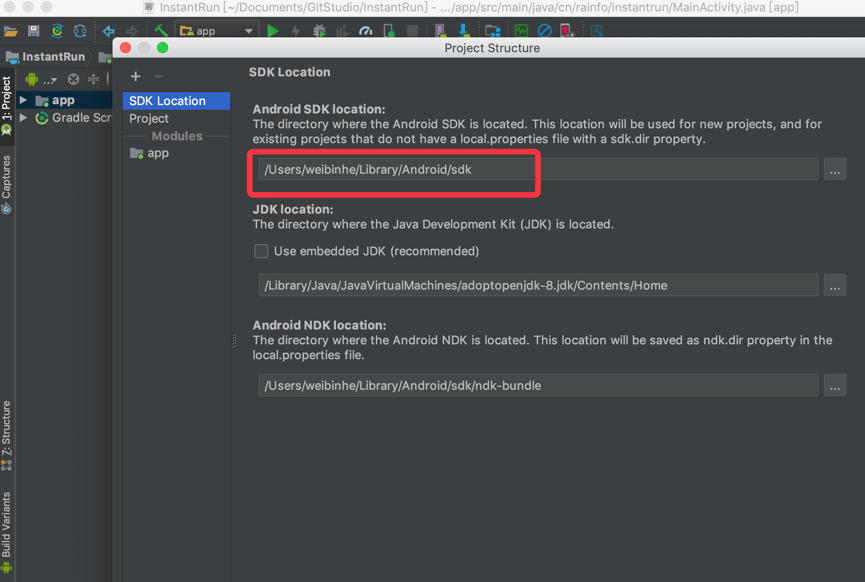The image size is (865, 582).
Task: Navigate back with the blue arrow
Action: 109,31
